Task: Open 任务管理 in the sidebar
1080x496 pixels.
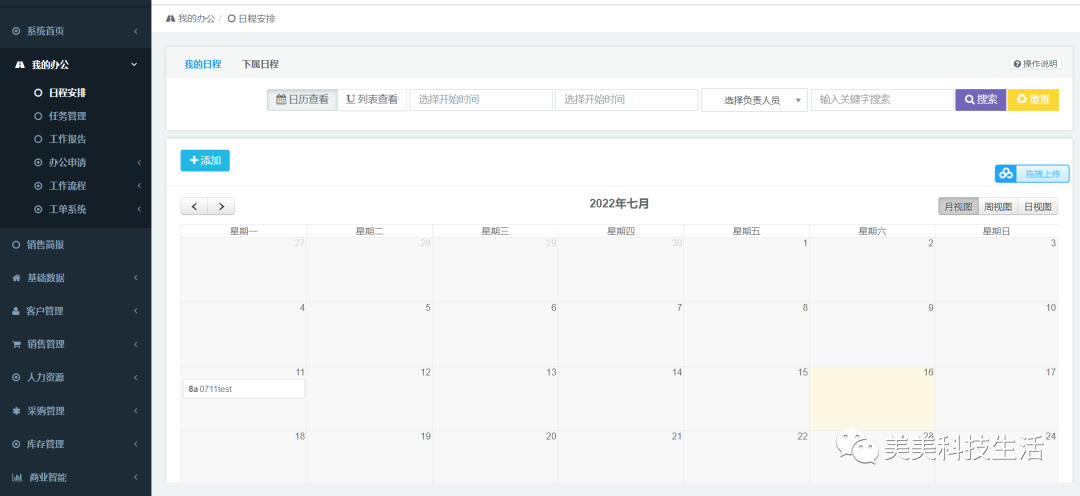Action: tap(67, 116)
